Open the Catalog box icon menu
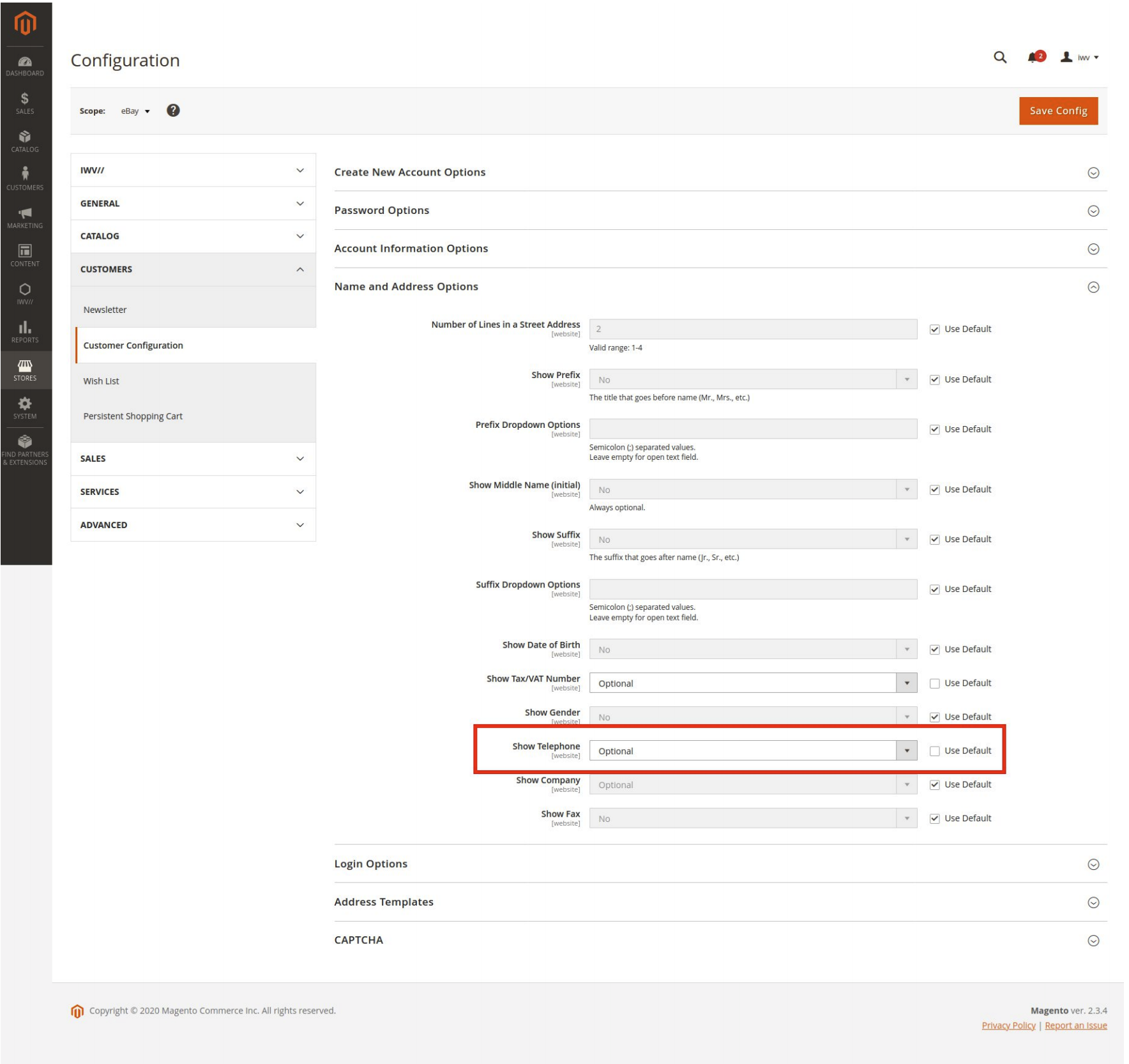 25,141
